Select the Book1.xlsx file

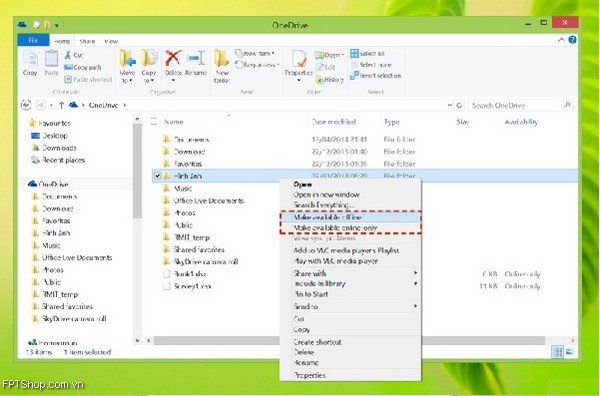tap(190, 274)
